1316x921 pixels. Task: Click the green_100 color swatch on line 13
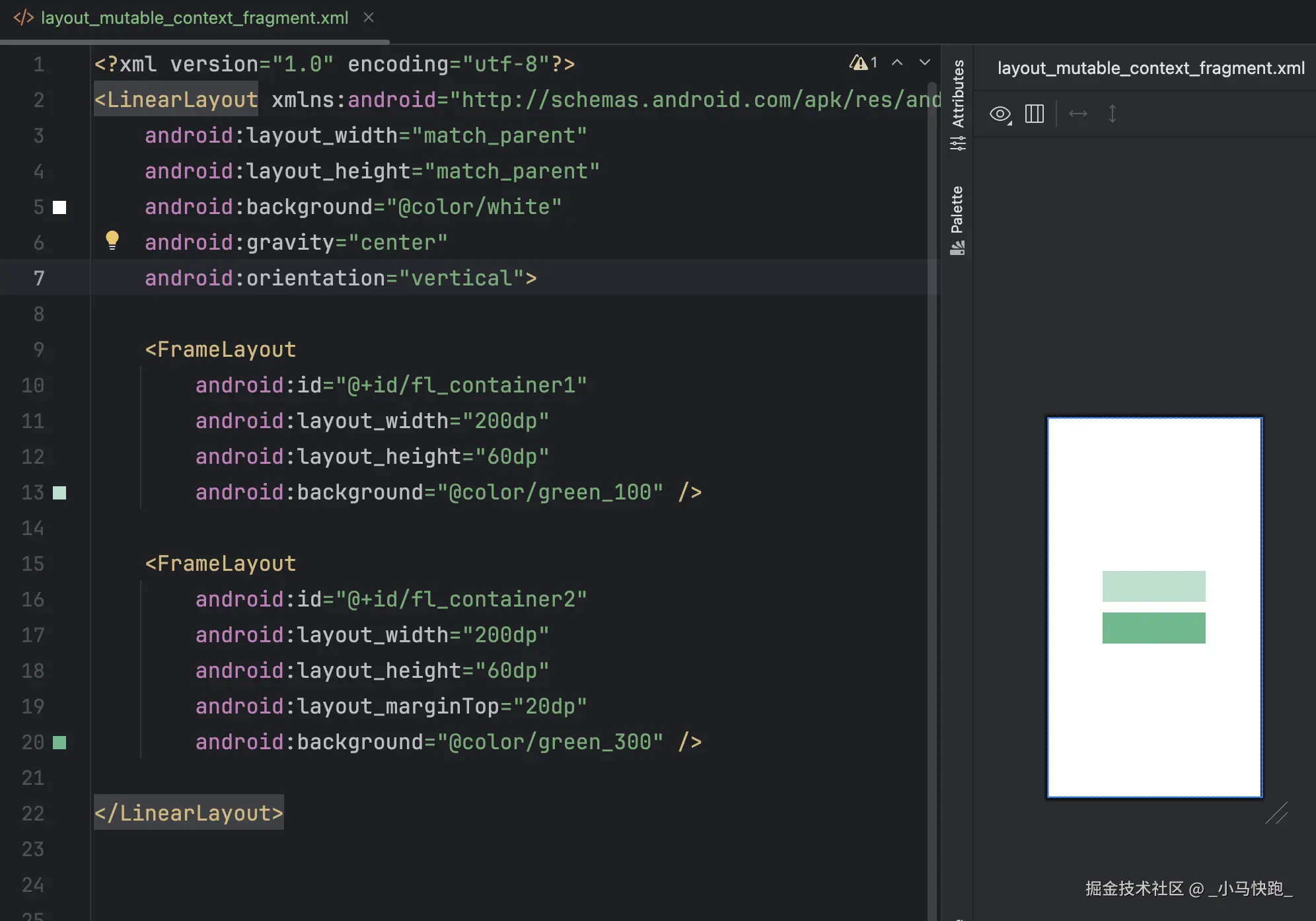(59, 493)
